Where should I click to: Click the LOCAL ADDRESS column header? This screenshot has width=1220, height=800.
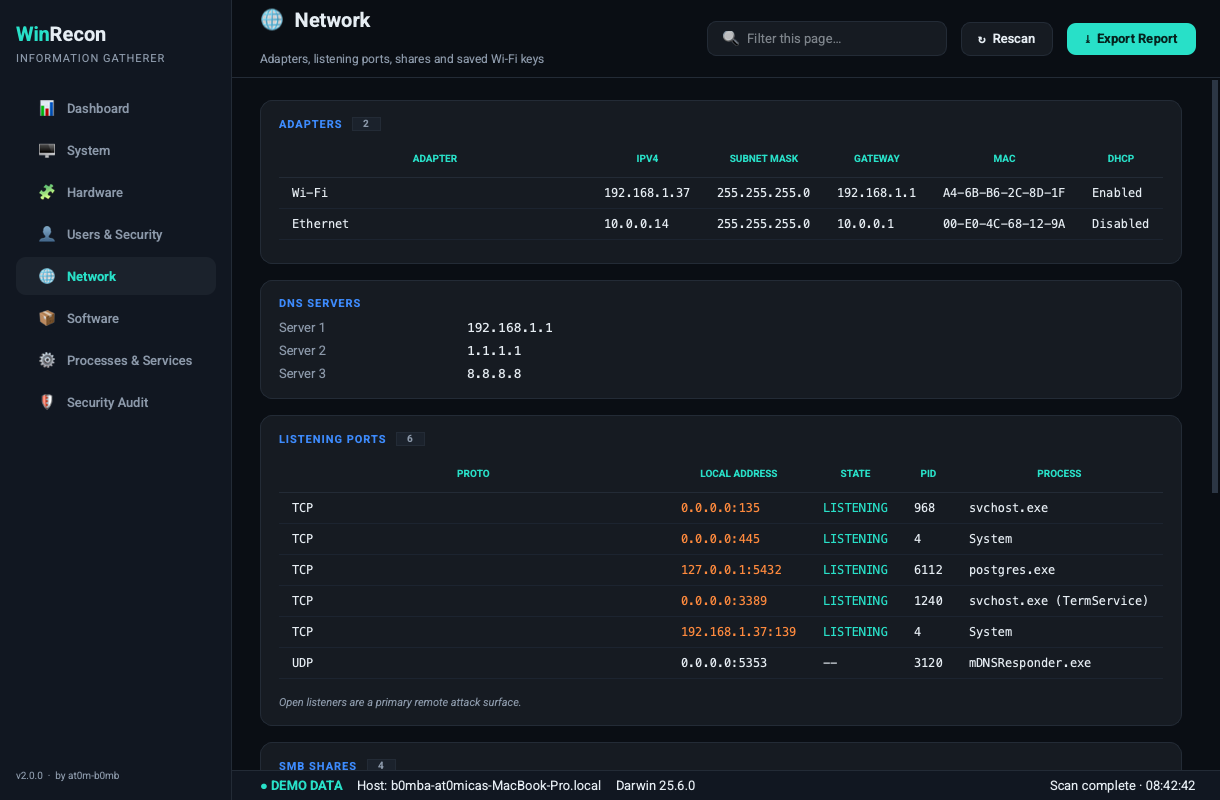click(x=739, y=474)
